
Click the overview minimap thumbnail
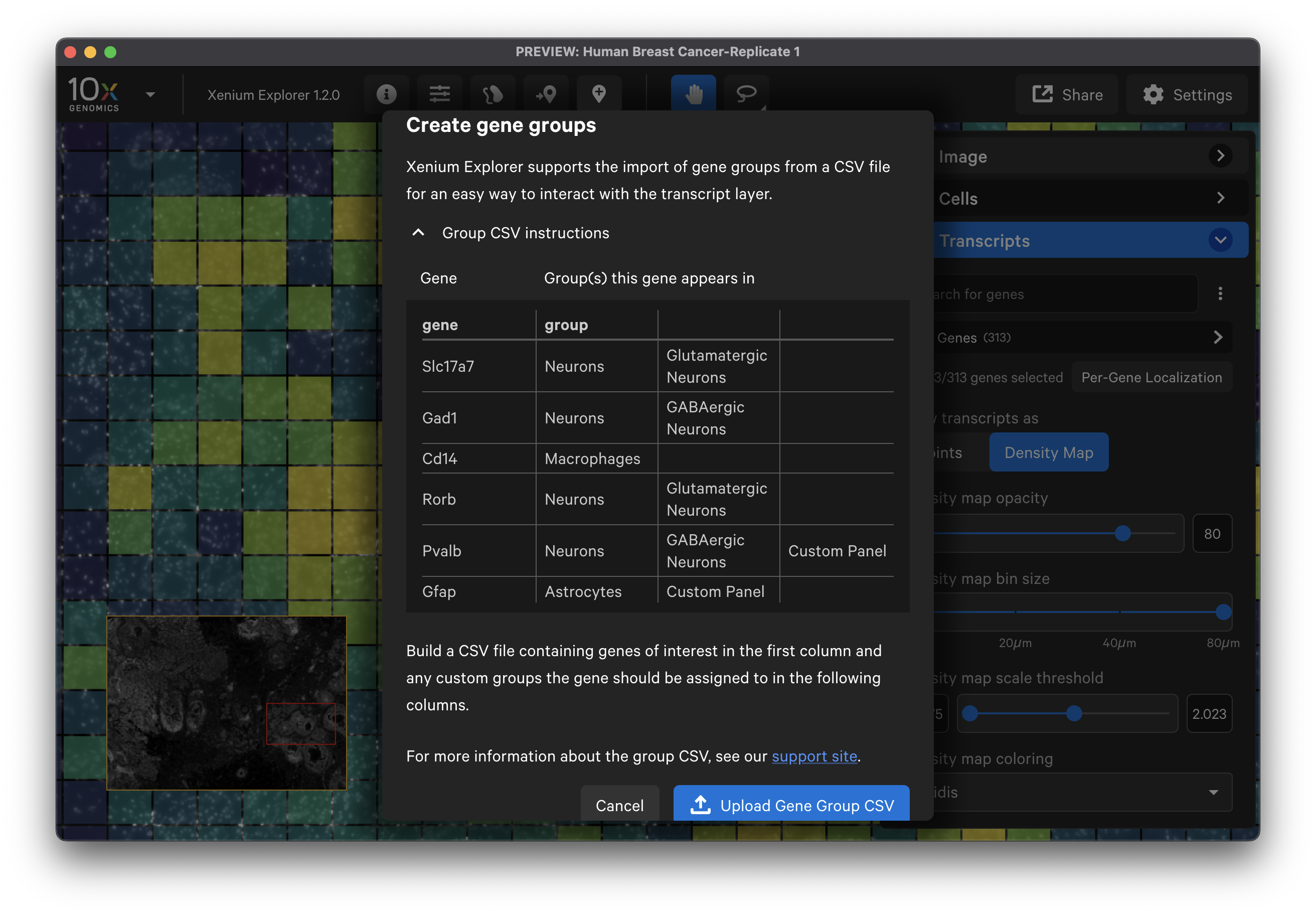(x=226, y=703)
